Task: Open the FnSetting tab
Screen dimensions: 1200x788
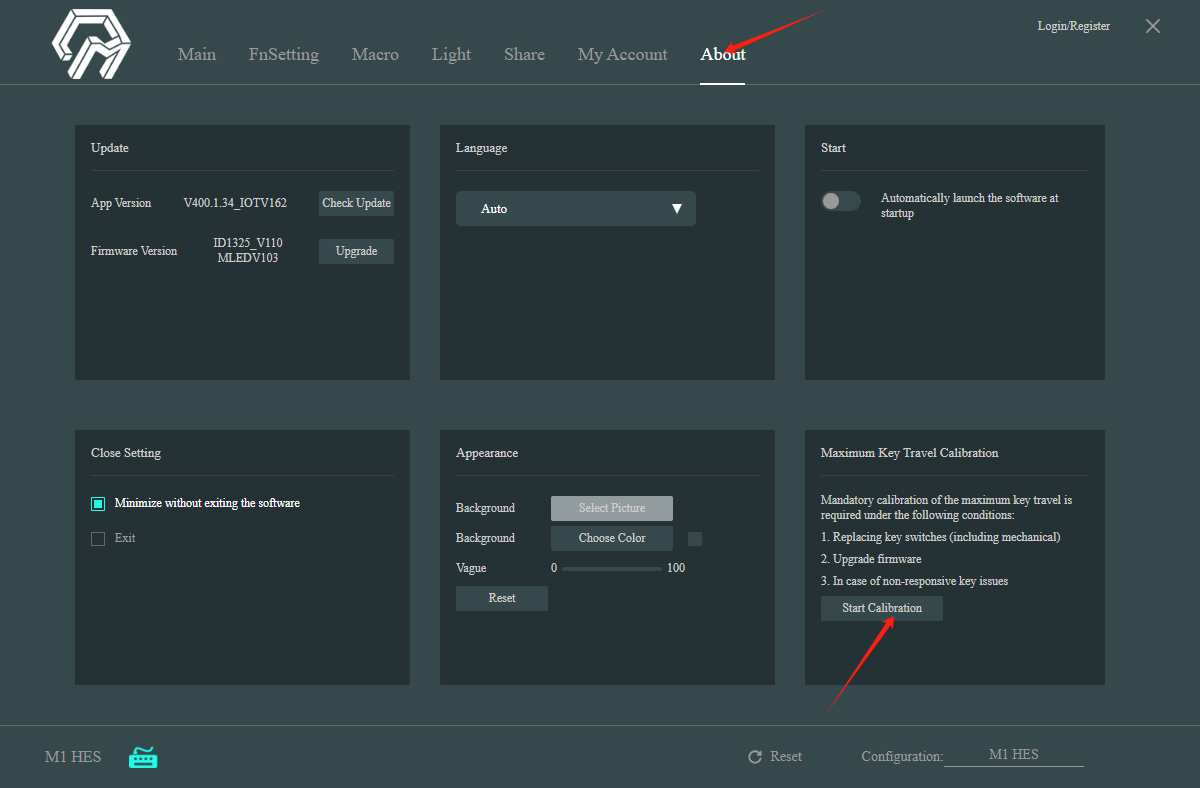Action: [x=283, y=55]
